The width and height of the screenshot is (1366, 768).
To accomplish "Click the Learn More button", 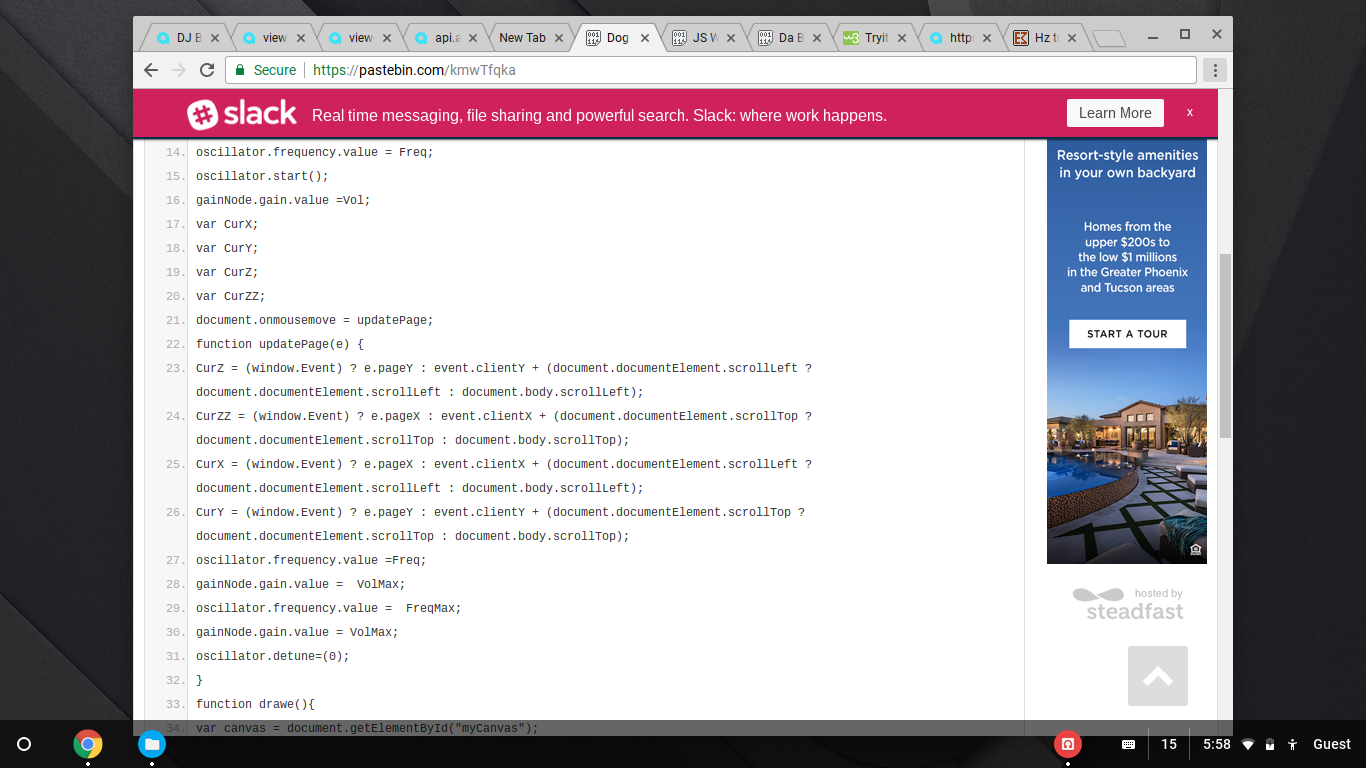I will point(1115,113).
